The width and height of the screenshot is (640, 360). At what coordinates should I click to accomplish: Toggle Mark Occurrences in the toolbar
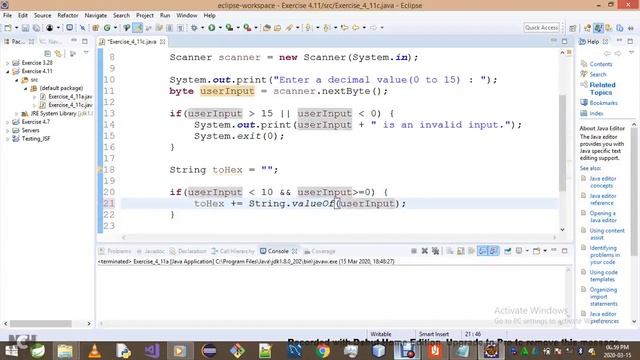pyautogui.click(x=138, y=28)
